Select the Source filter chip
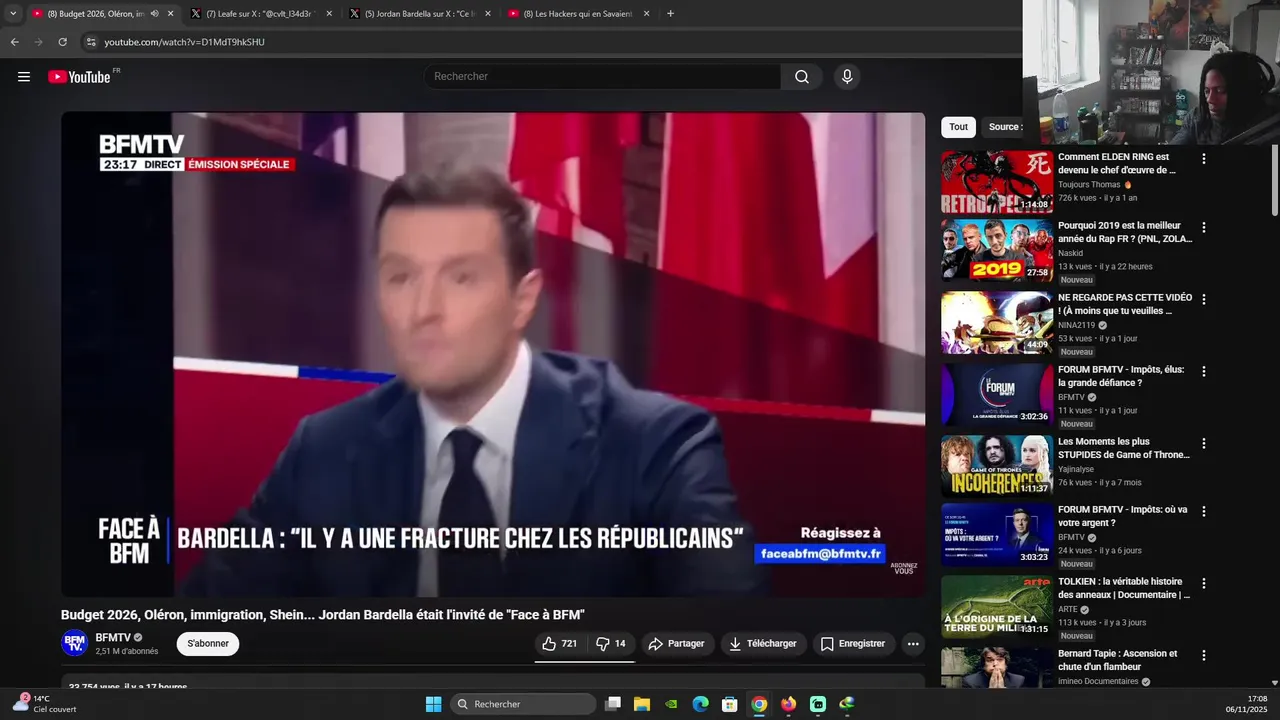This screenshot has width=1280, height=720. click(x=1003, y=127)
